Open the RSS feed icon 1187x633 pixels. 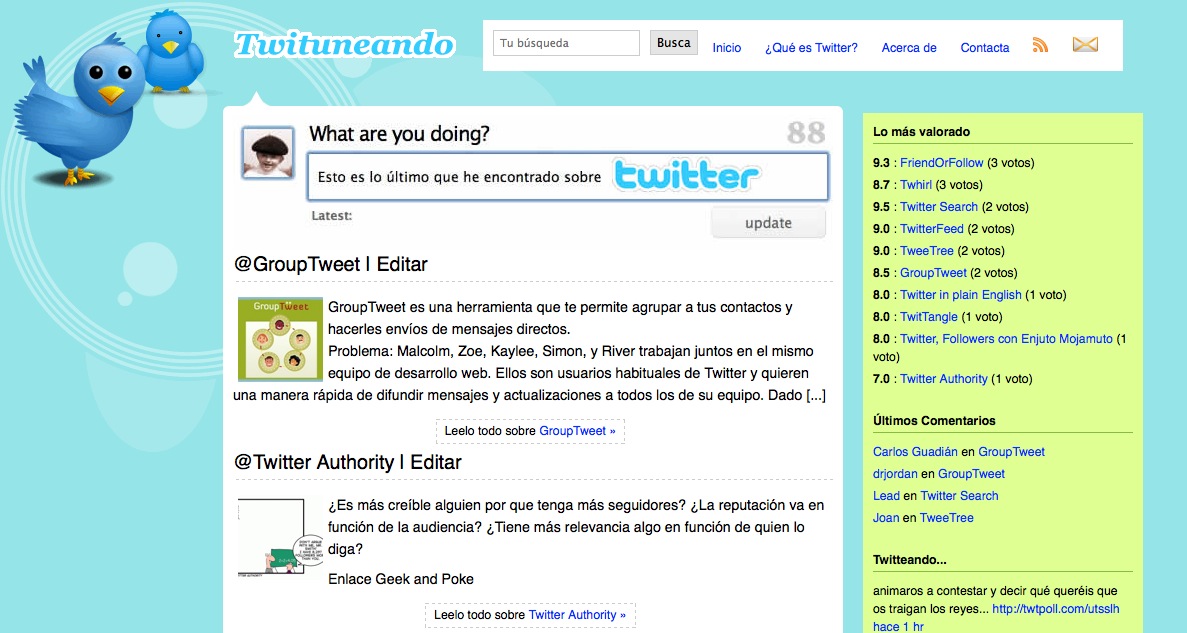point(1040,45)
